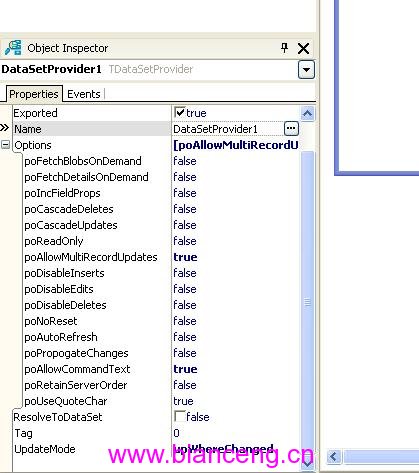Click the property list scroll down arrow
Image resolution: width=419 pixels, height=473 pixels.
[x=307, y=462]
